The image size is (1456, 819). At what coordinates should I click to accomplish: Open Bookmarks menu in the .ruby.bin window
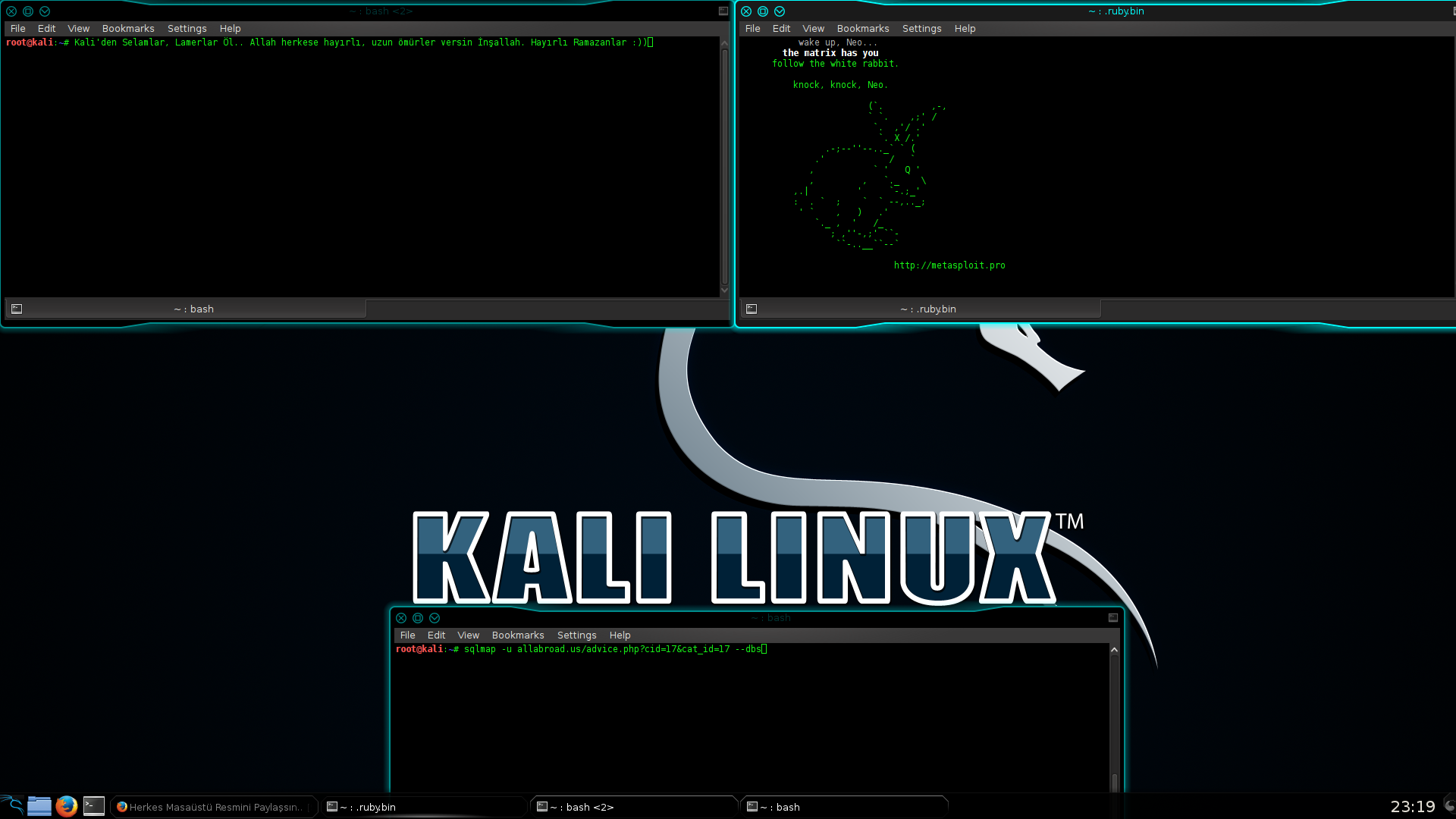click(863, 29)
